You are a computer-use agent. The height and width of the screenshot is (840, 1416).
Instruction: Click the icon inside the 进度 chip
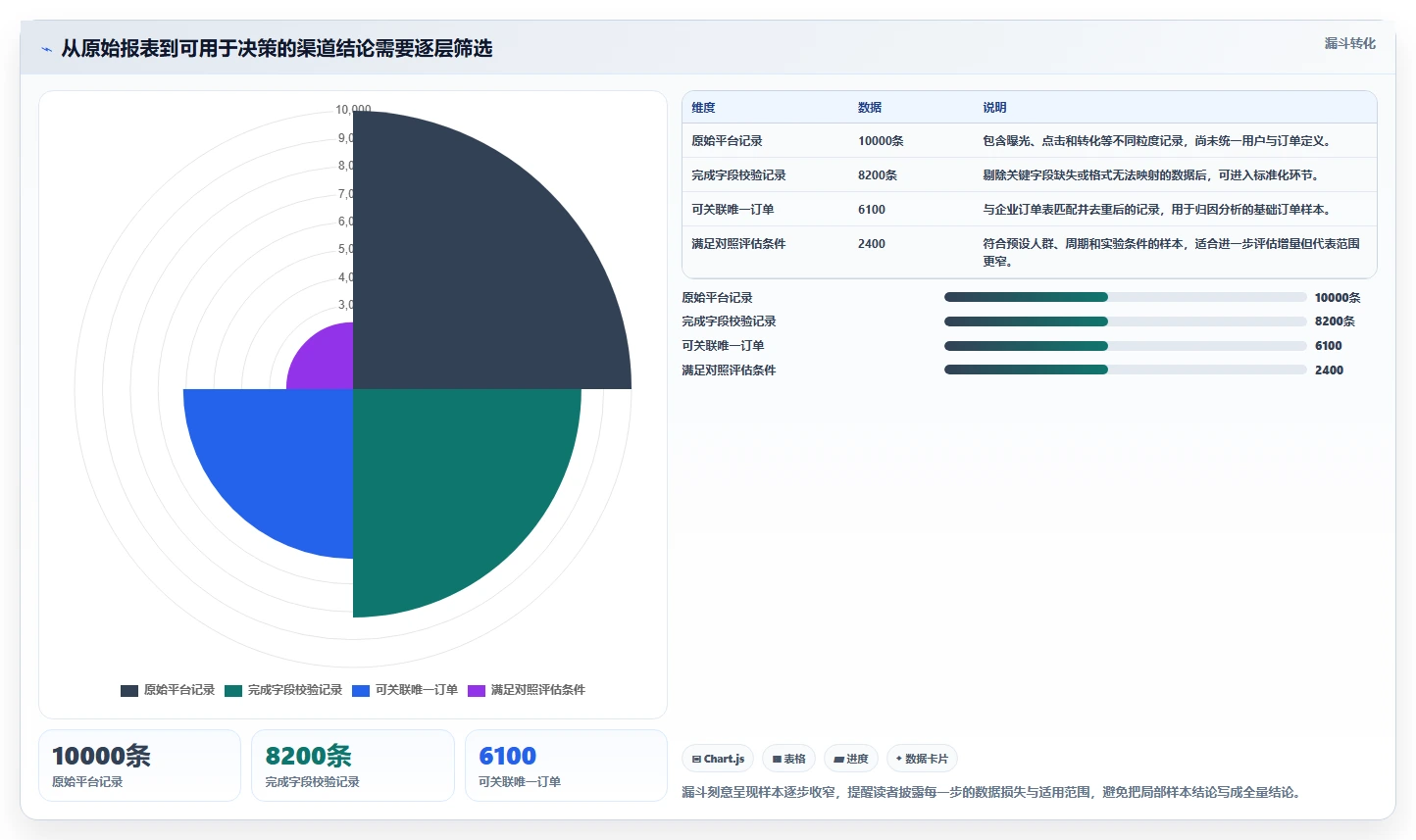coord(838,760)
